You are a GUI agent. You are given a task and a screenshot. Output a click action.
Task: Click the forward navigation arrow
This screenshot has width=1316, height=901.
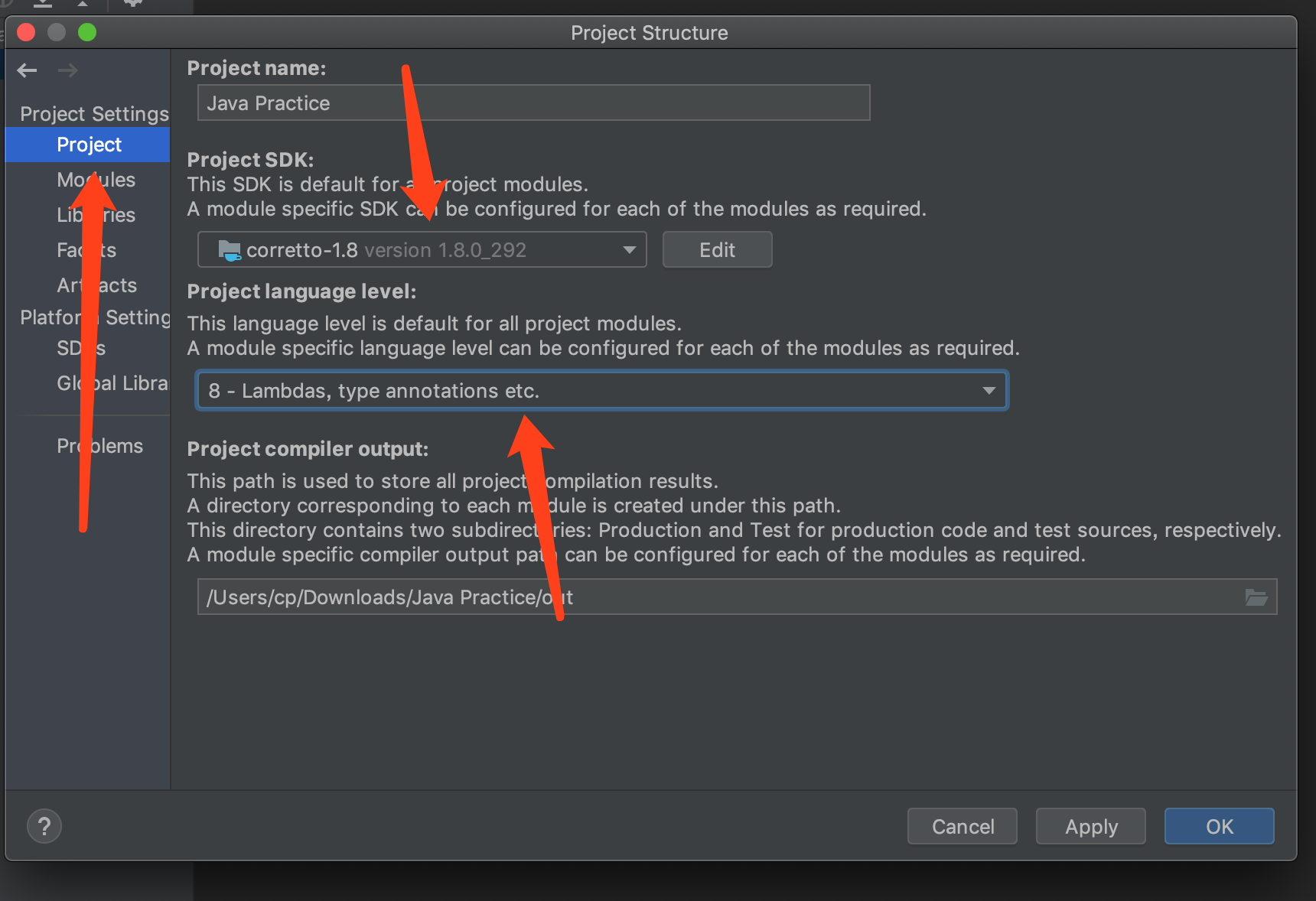68,71
